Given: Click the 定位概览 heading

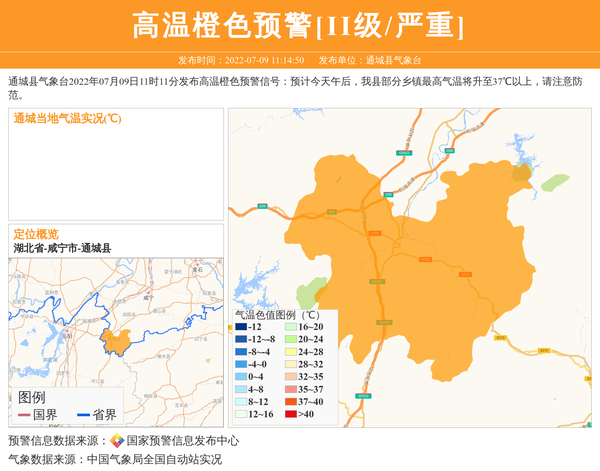Looking at the screenshot, I should click(36, 234).
